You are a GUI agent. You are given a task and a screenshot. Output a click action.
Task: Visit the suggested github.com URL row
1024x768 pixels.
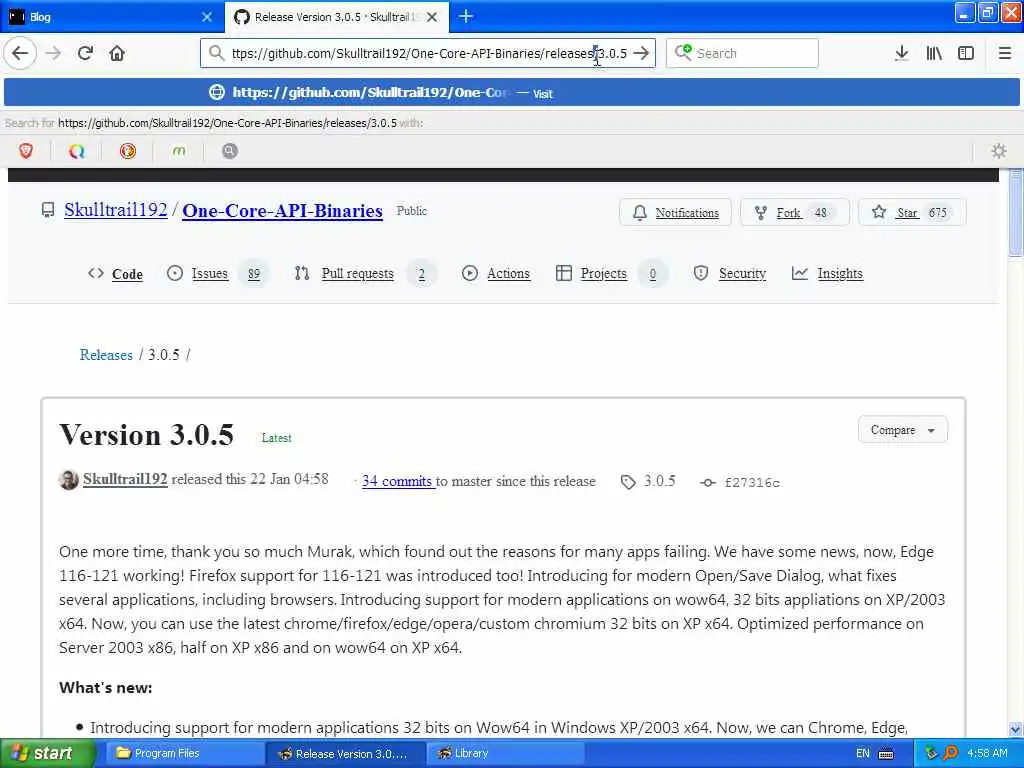point(511,93)
